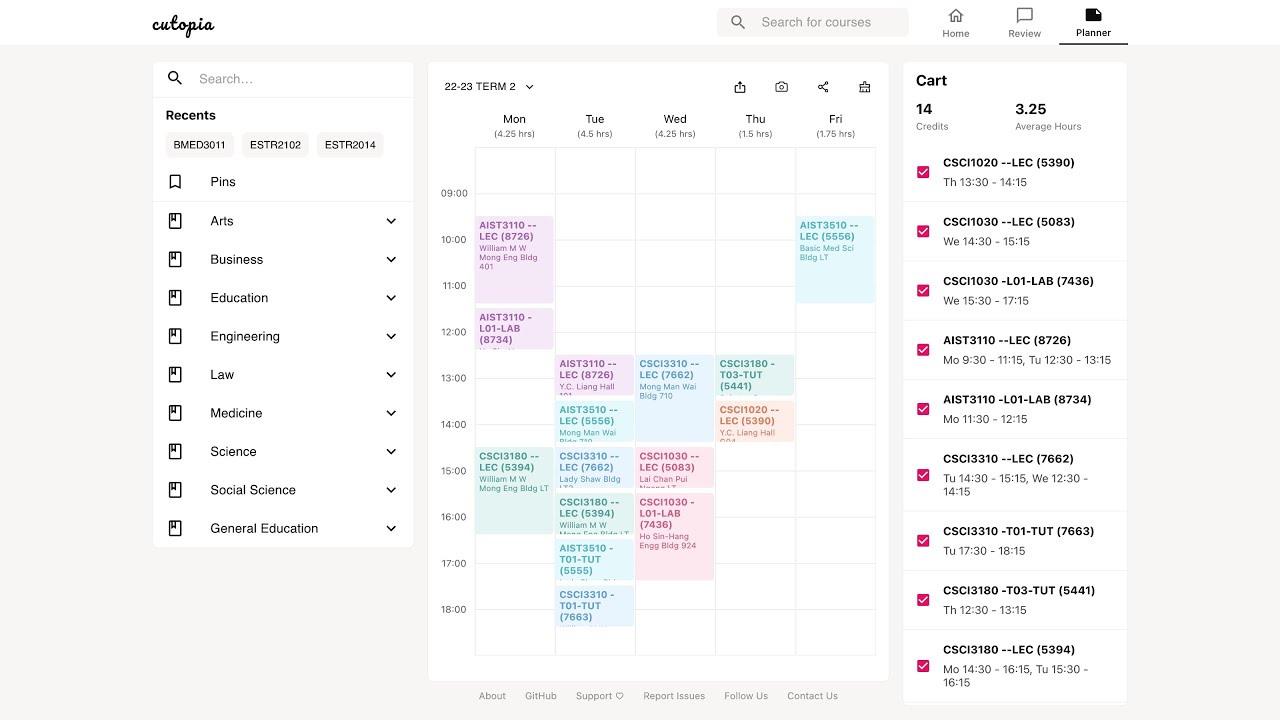Select the pink CSCI1030 -L01-LAB block on Wednesday
The width and height of the screenshot is (1280, 720).
674,535
